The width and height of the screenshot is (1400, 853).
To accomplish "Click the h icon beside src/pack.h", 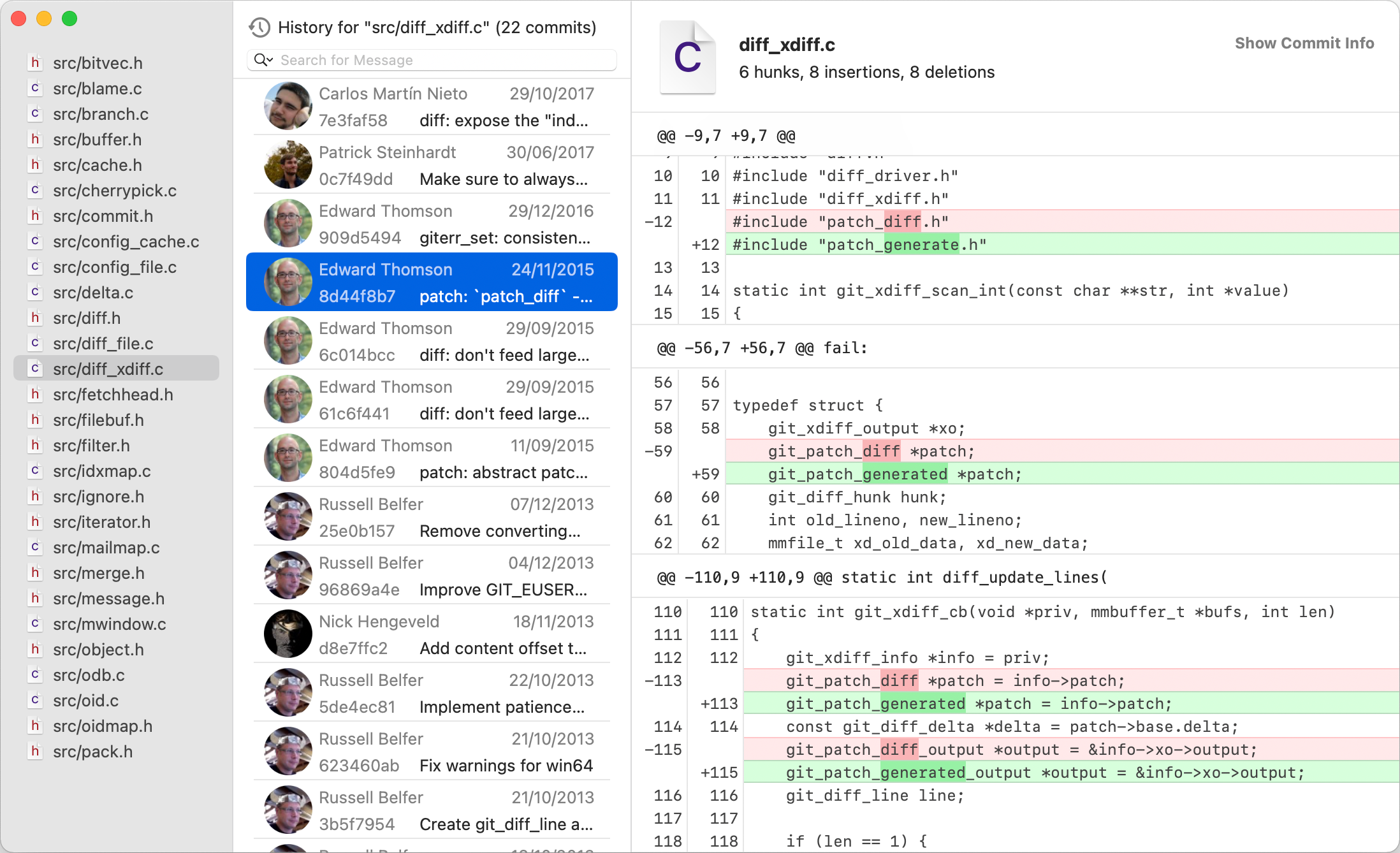I will (36, 751).
